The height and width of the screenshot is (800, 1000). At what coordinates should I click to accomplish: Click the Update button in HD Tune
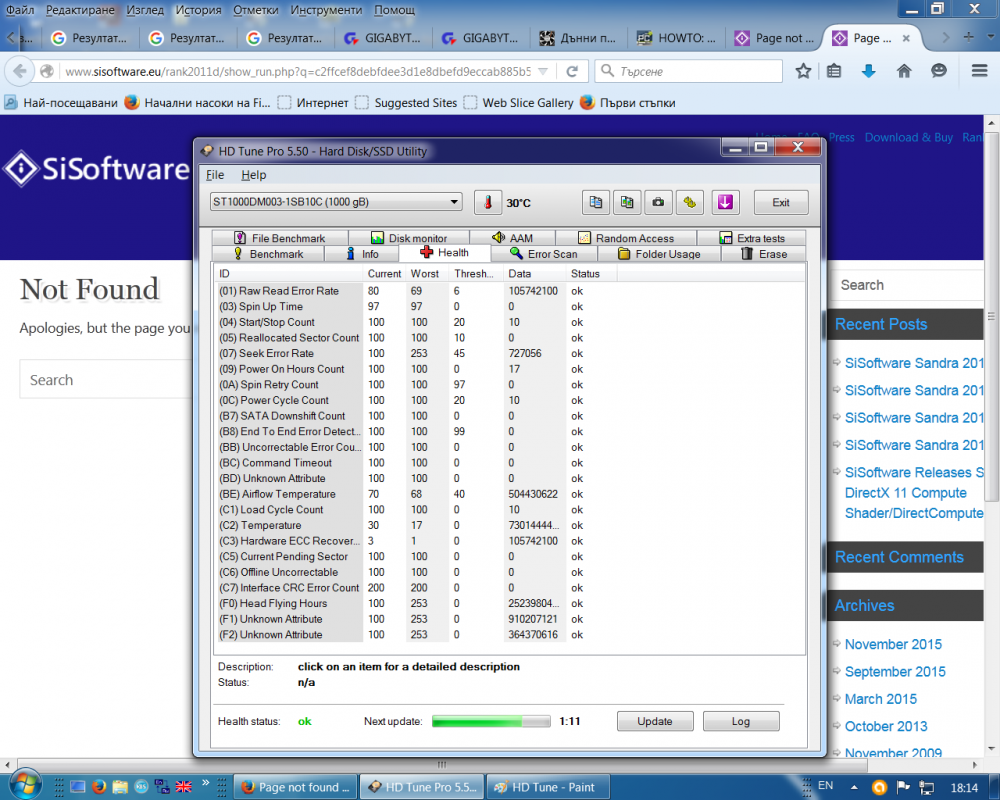coord(655,721)
